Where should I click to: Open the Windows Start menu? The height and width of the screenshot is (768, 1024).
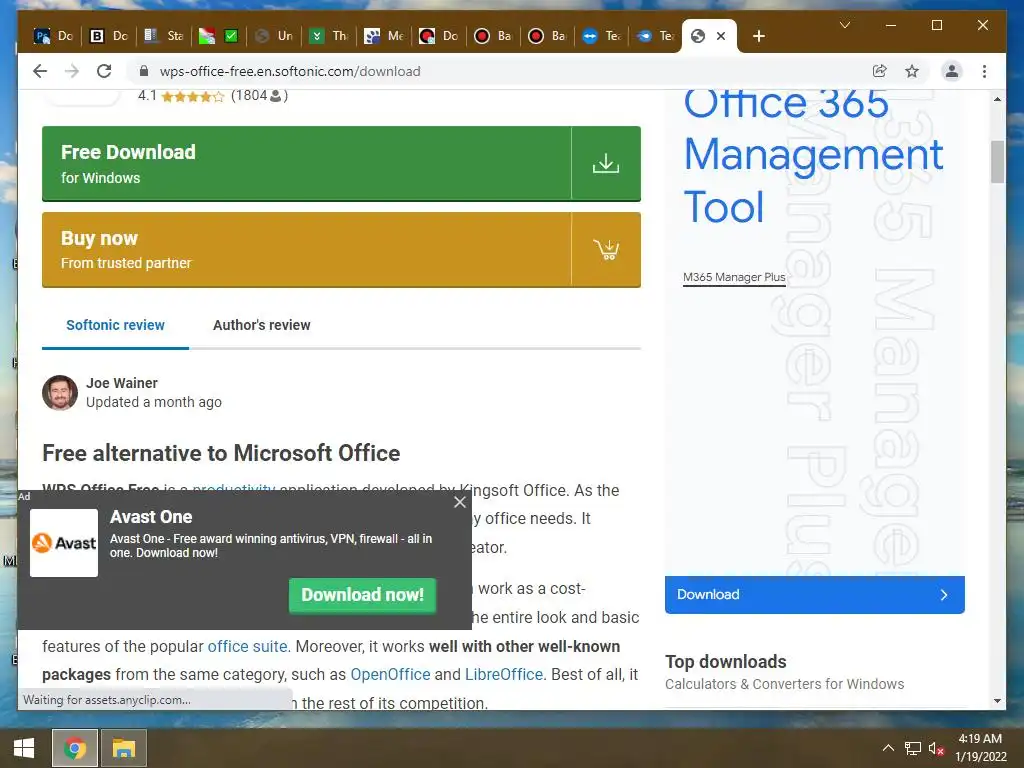[x=24, y=748]
